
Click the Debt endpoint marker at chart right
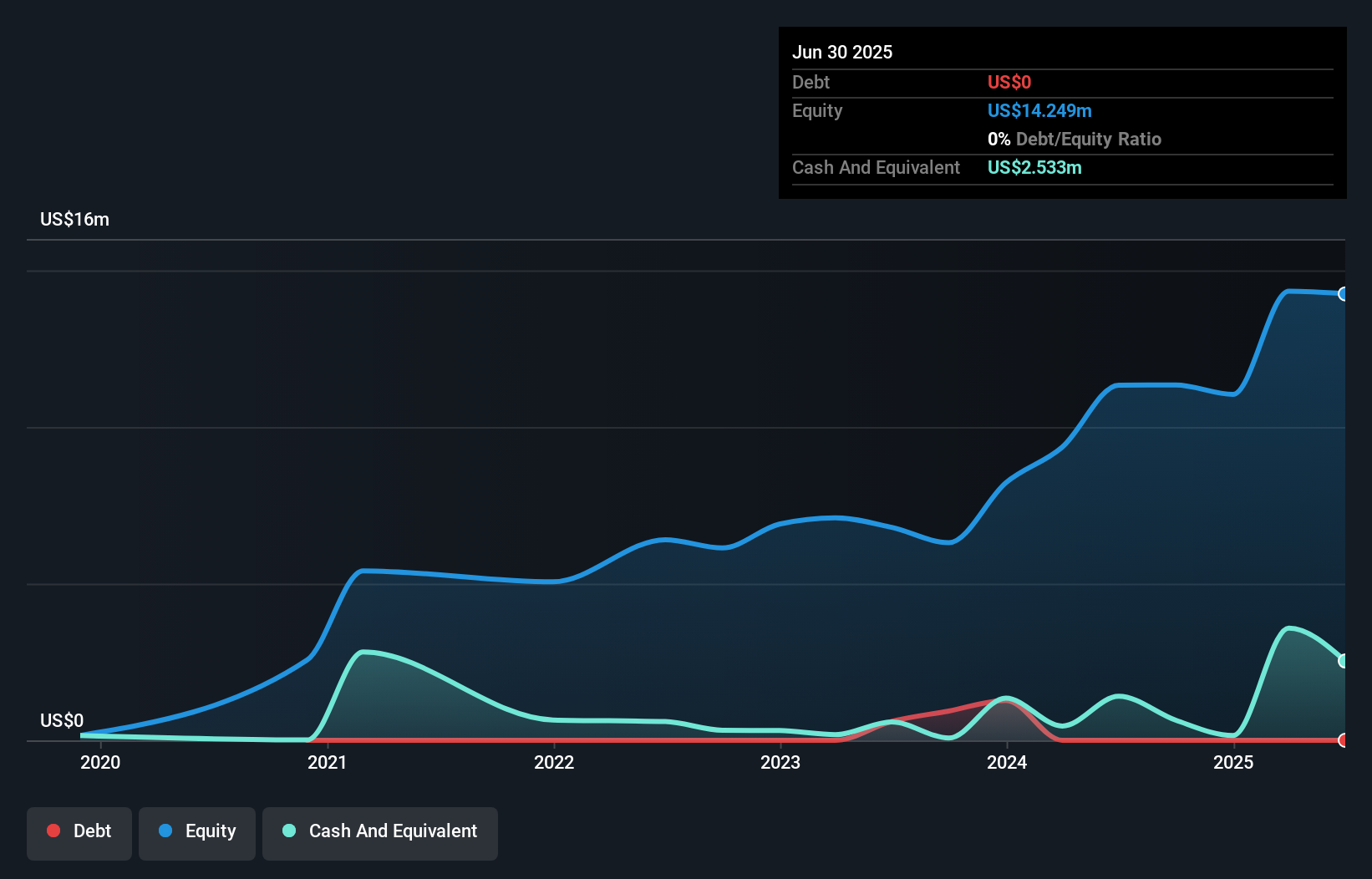[1344, 739]
